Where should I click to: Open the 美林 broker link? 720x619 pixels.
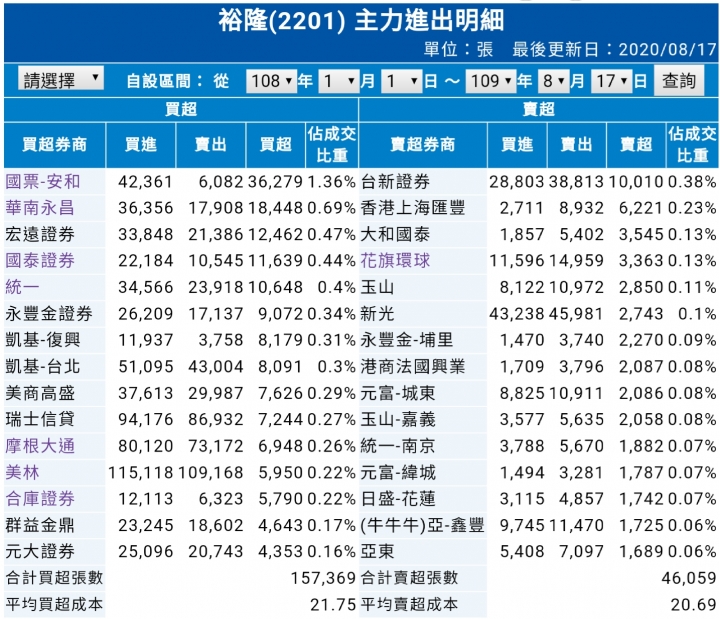22,472
